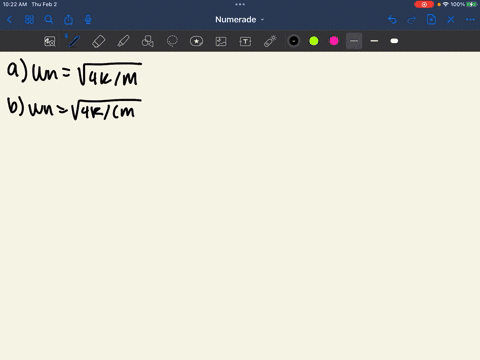Viewport: 480px width, 360px height.
Task: Select the Pen tool
Action: (74, 41)
